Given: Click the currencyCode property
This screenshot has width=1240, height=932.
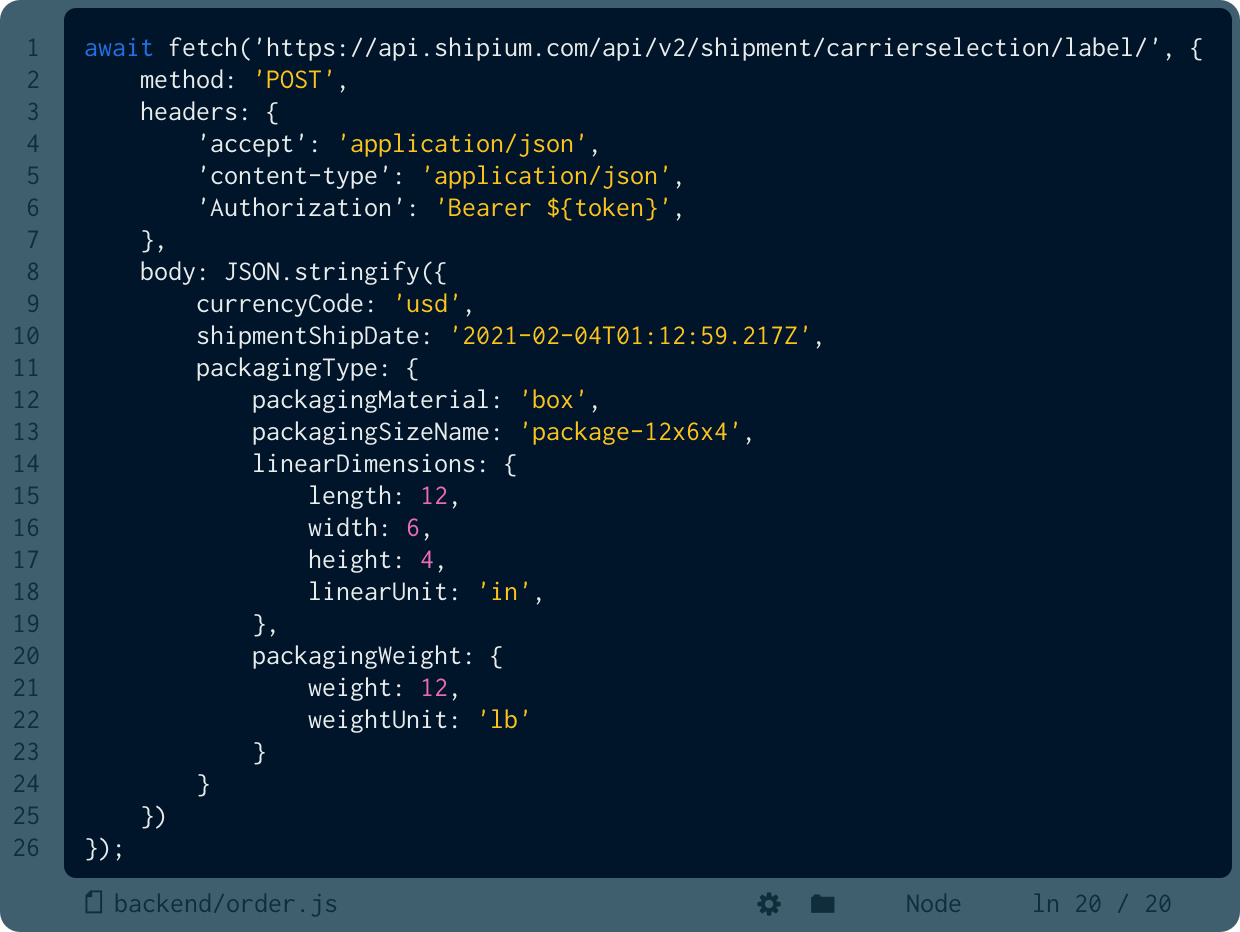Looking at the screenshot, I should [280, 304].
